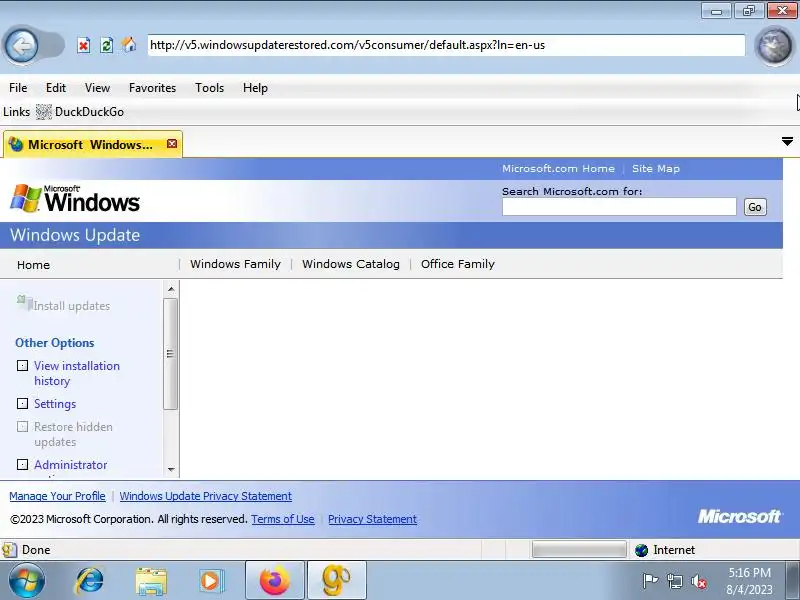This screenshot has width=800, height=600.
Task: Open Windows Media Player from taskbar
Action: (x=210, y=581)
